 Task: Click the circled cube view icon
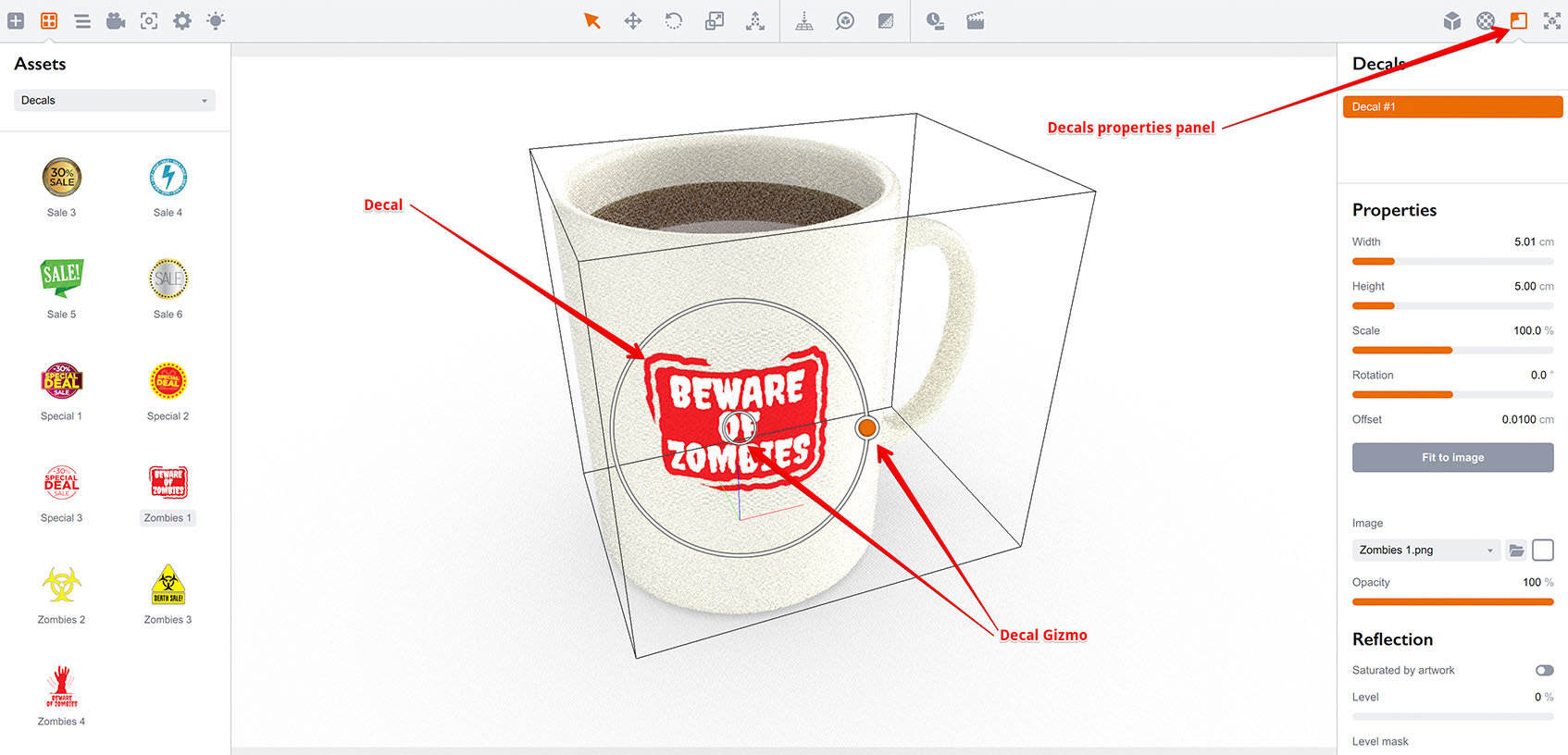(x=845, y=20)
